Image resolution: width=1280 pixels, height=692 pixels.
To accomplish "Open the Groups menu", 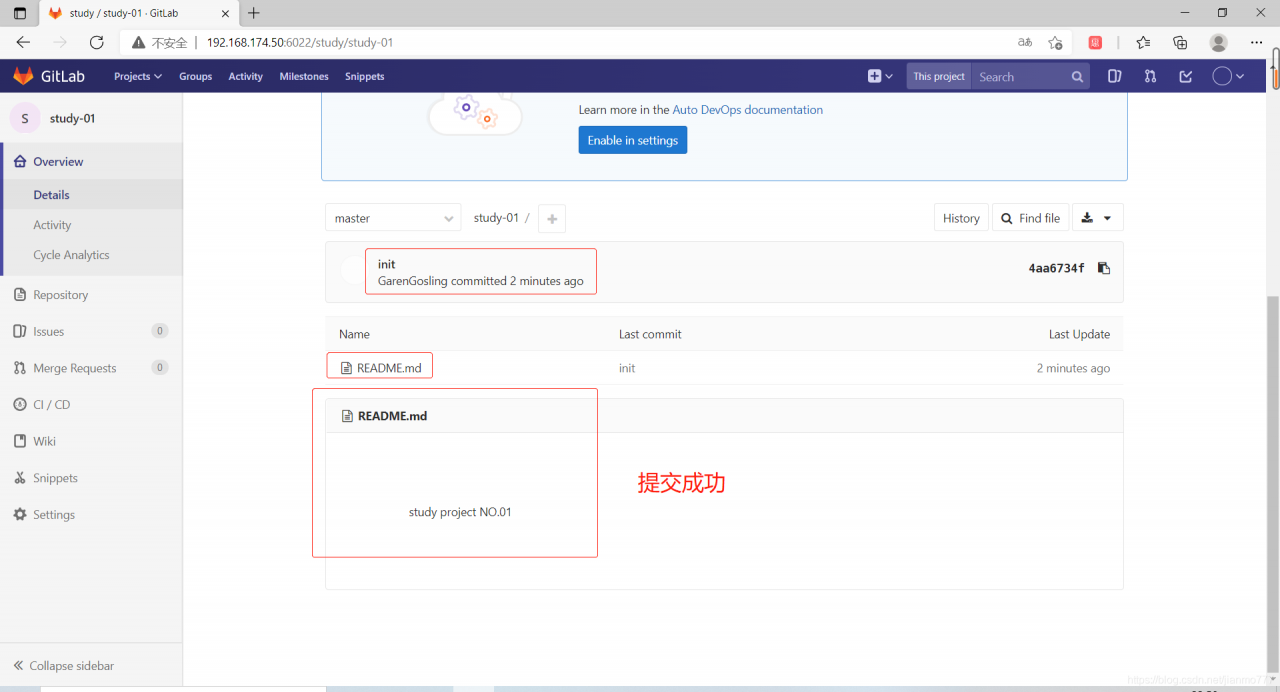I will [x=195, y=76].
